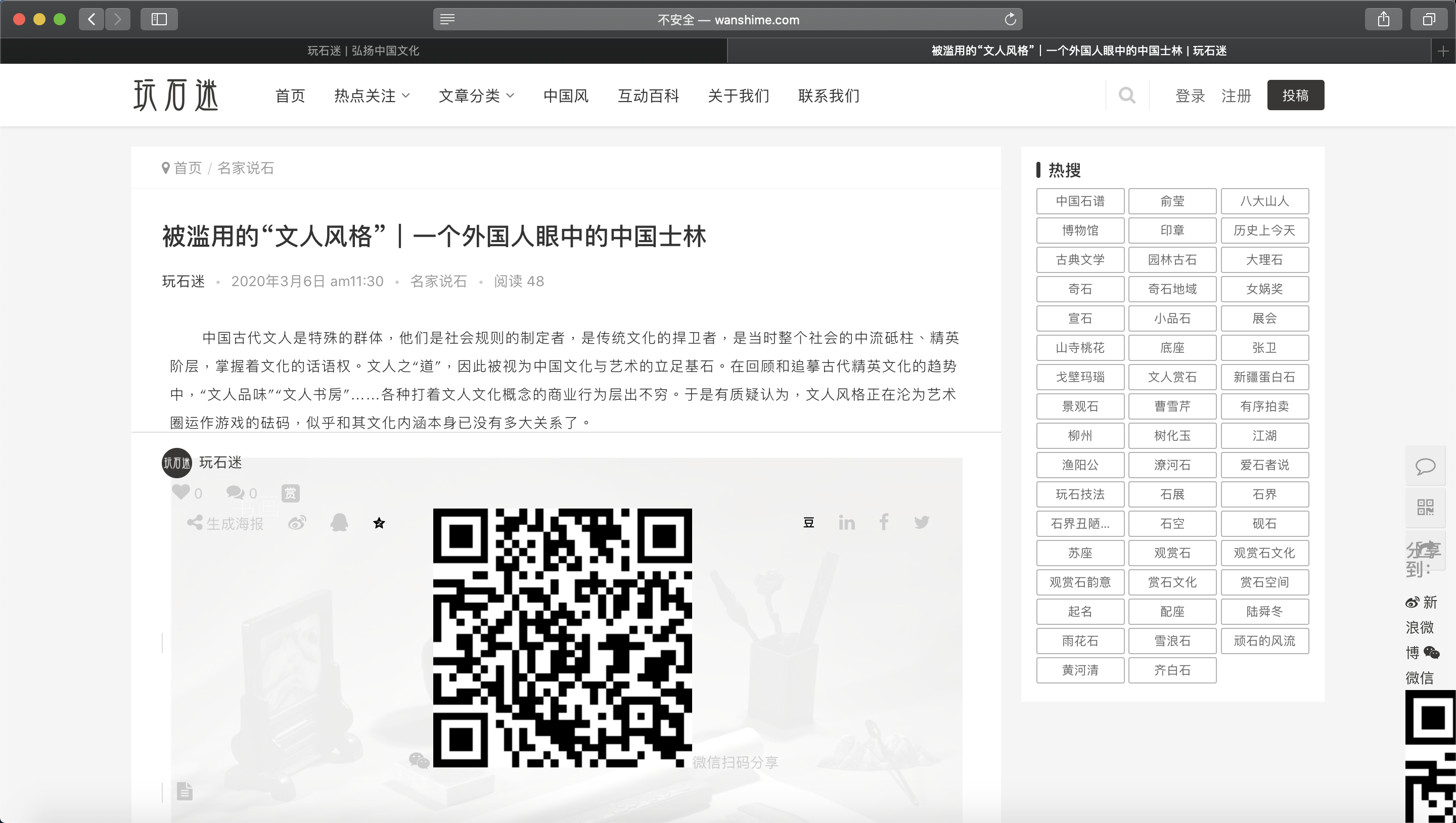Select the 历史上今天 hot search tag
The image size is (1456, 823).
tap(1264, 231)
